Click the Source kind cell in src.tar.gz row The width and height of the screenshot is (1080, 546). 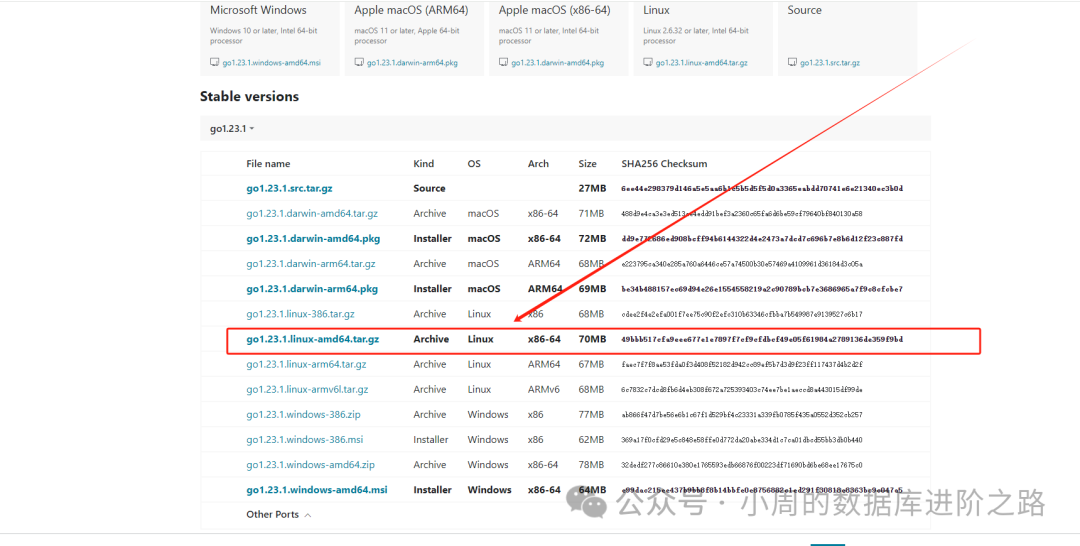click(x=429, y=189)
